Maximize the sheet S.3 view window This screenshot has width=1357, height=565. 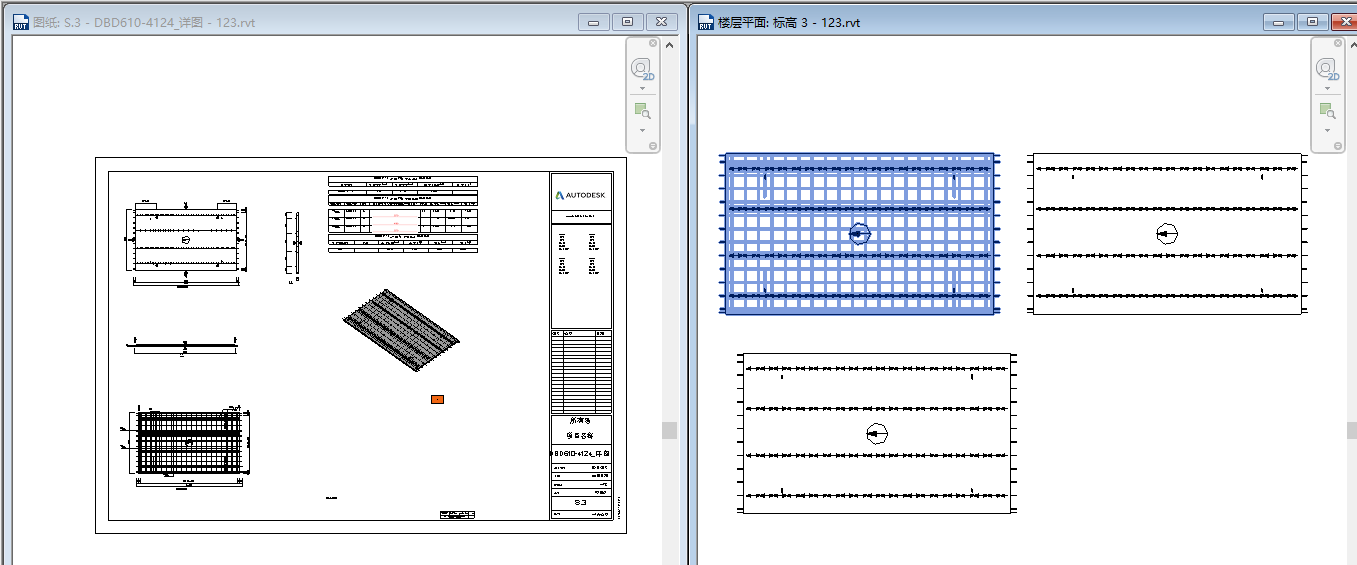pos(627,21)
